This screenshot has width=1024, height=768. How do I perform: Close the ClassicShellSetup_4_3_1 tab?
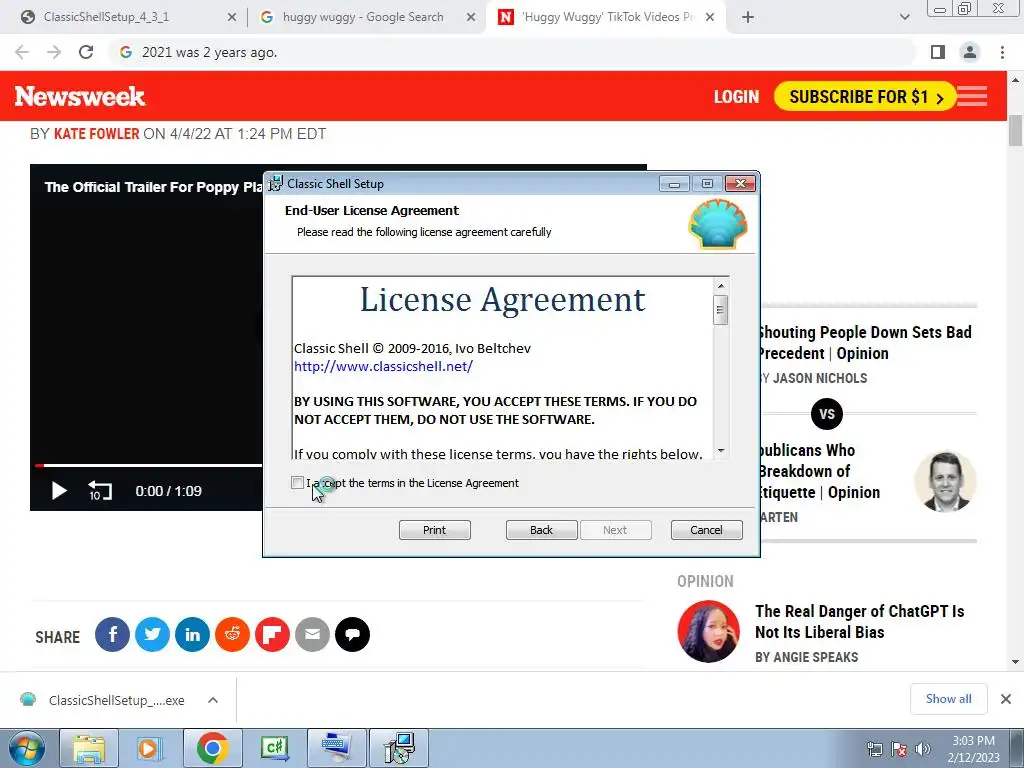232,18
